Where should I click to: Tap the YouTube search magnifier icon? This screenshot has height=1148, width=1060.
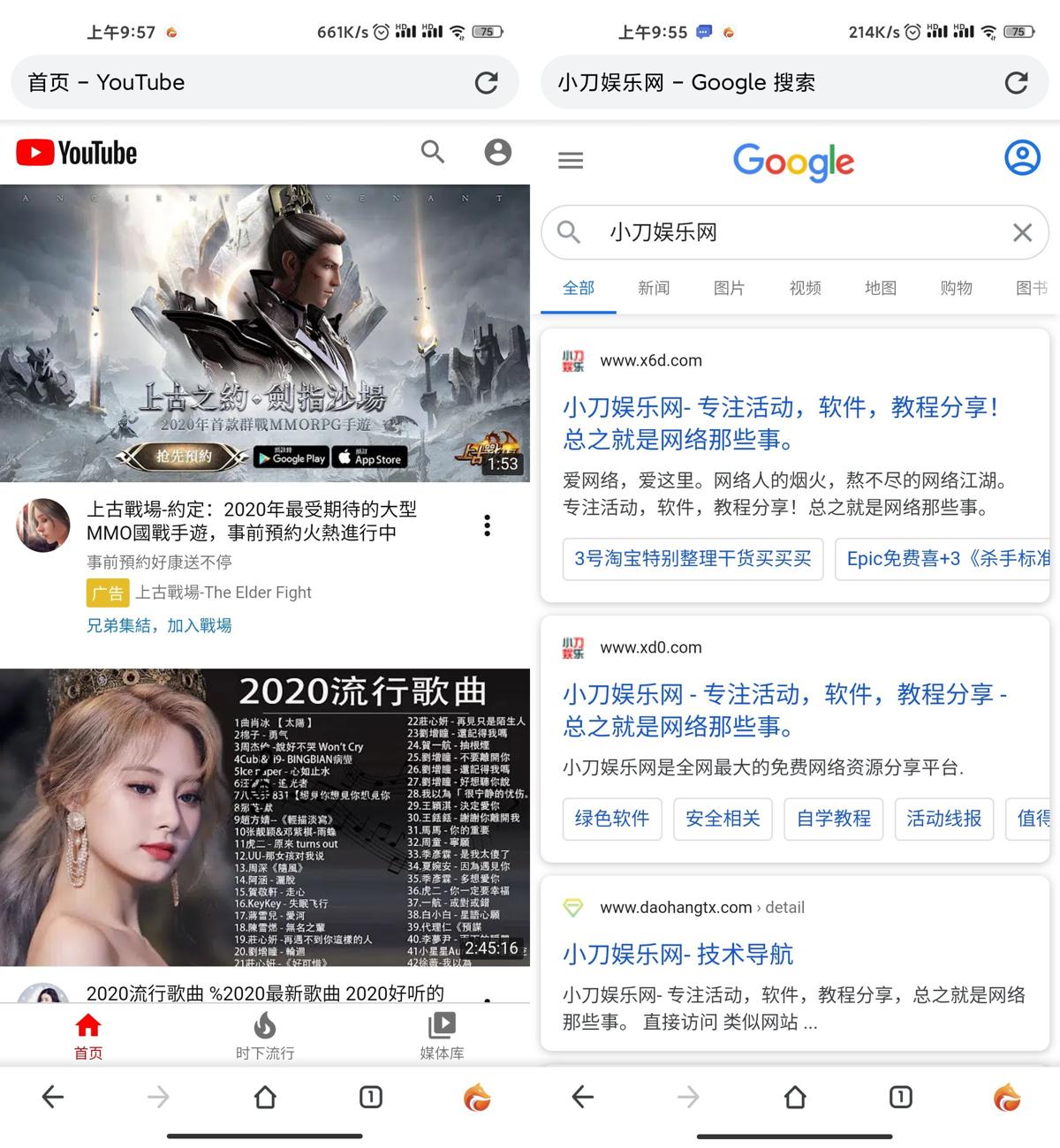[x=432, y=152]
